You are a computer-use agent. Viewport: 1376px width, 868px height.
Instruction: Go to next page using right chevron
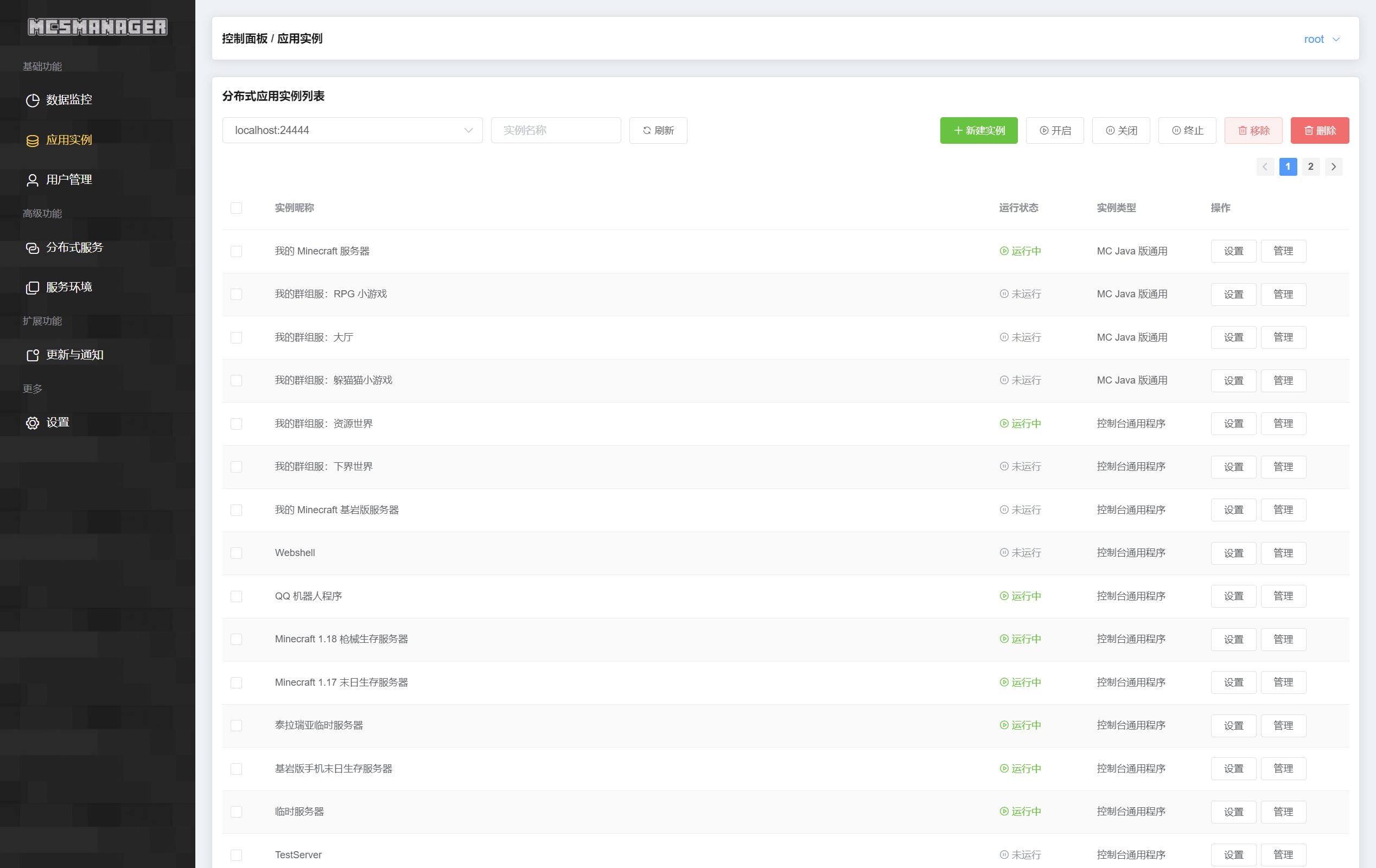(x=1333, y=167)
